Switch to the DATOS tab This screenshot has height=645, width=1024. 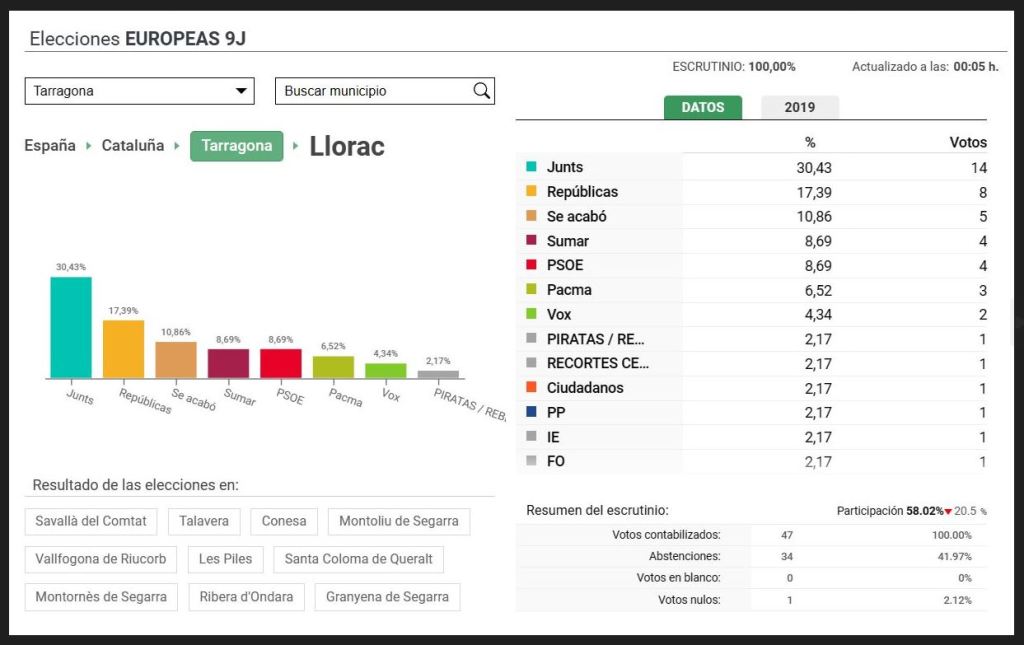pyautogui.click(x=702, y=107)
